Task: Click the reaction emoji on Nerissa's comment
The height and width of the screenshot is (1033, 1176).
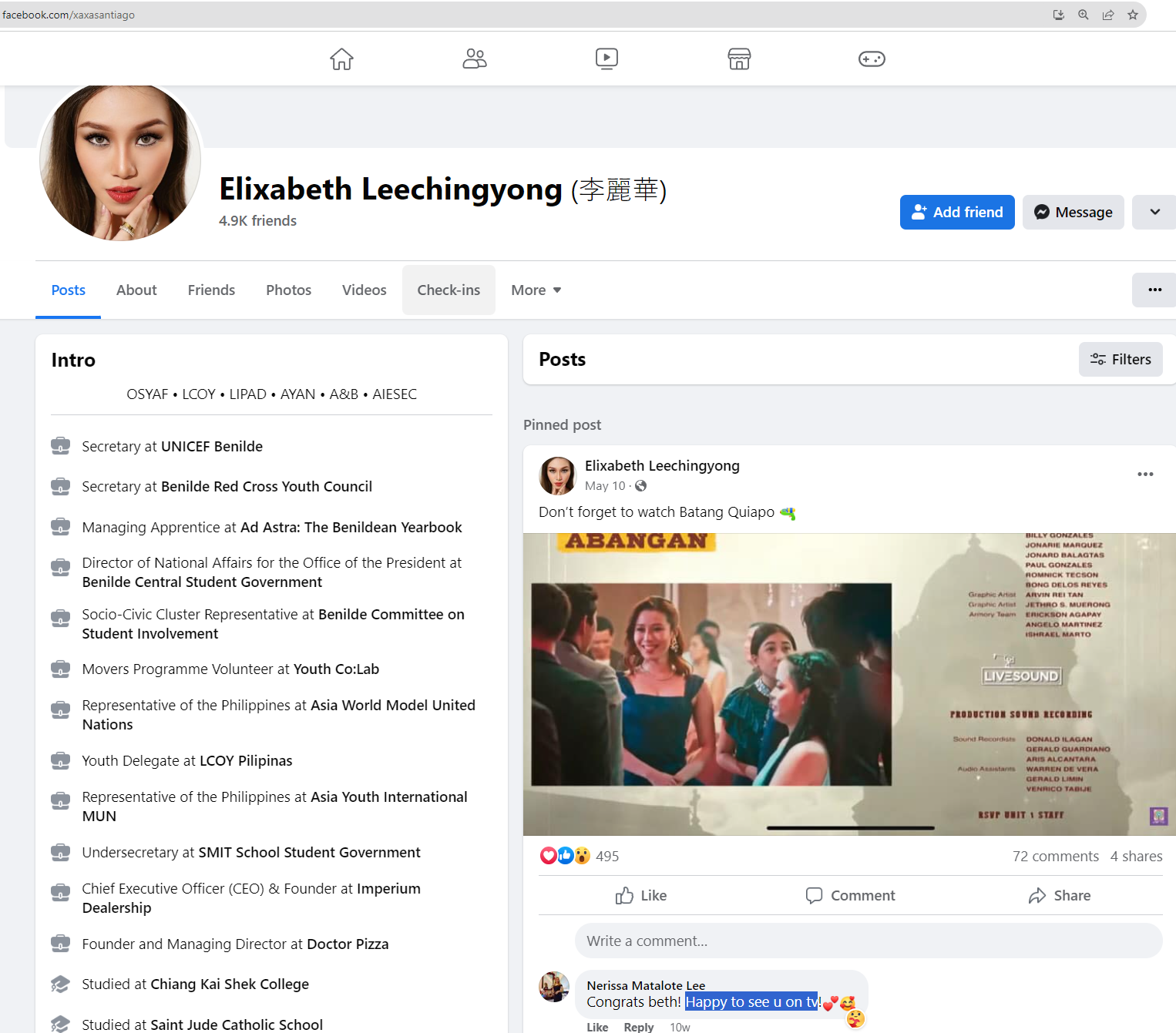Action: coord(855,1019)
